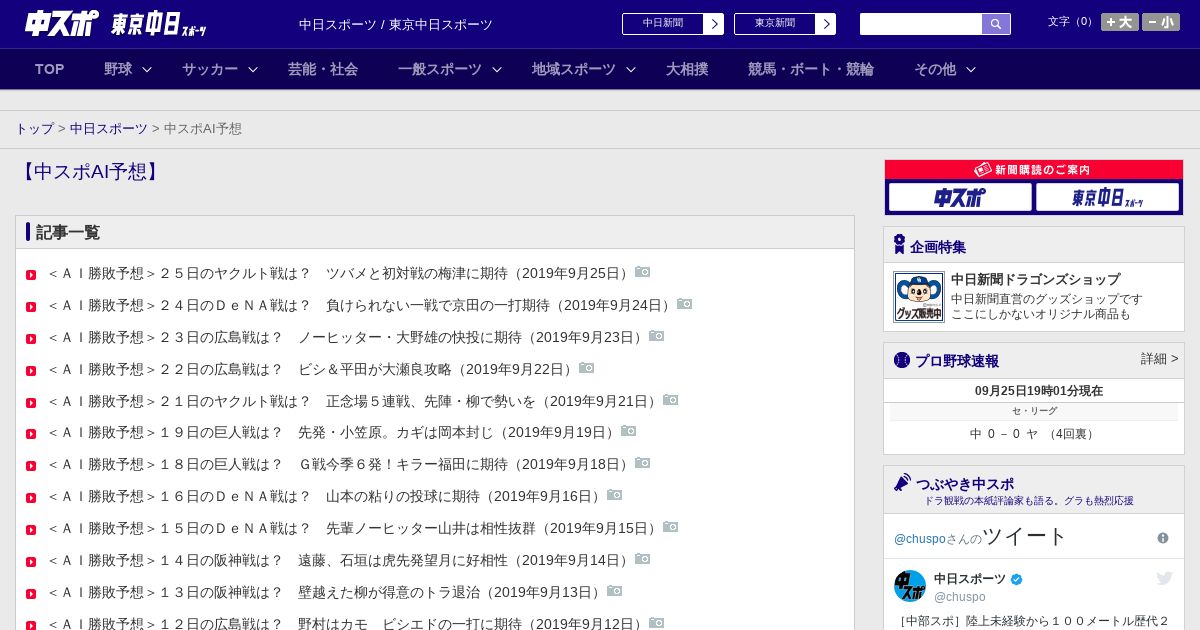Open the 芸能・社会 menu item
Viewport: 1200px width, 630px height.
[x=323, y=69]
